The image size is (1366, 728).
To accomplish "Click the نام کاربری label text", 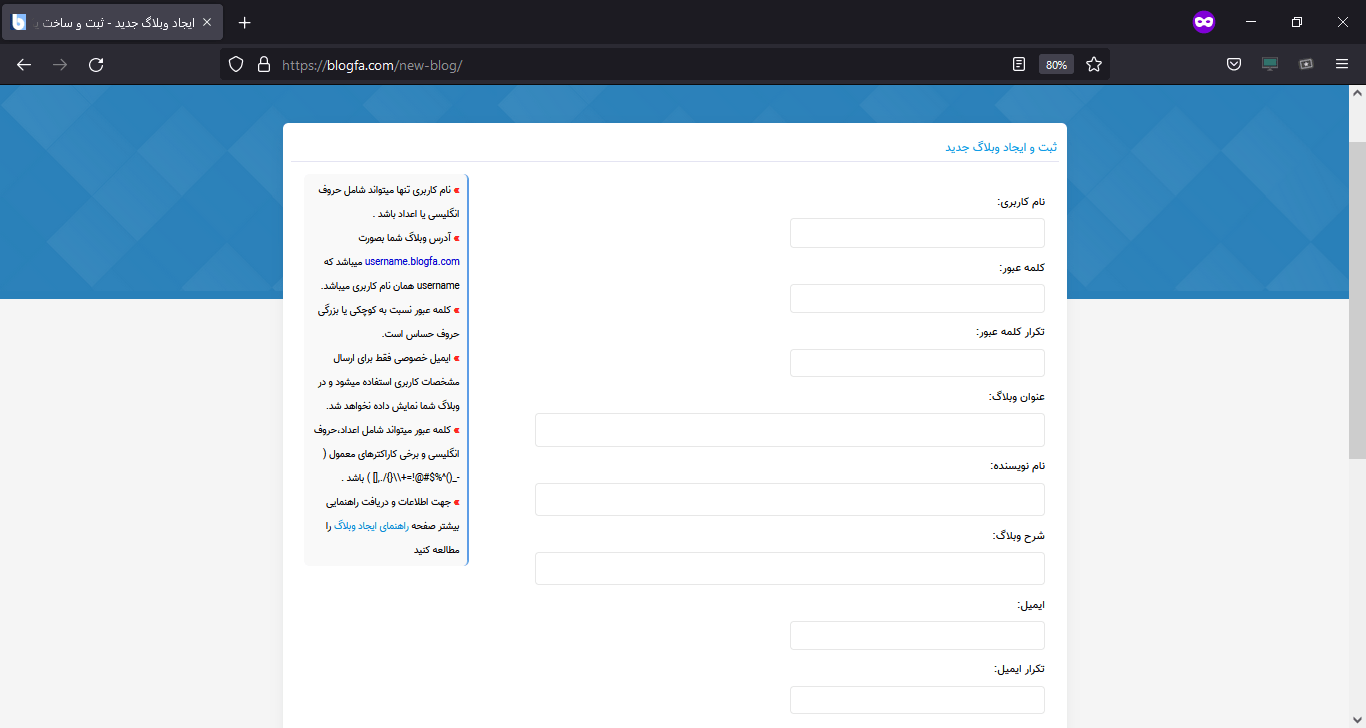I will [1021, 202].
